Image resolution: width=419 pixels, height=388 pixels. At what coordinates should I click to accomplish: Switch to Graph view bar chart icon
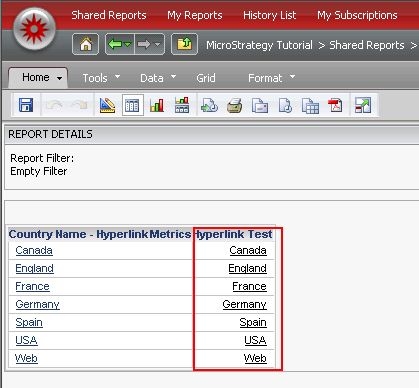tap(157, 105)
